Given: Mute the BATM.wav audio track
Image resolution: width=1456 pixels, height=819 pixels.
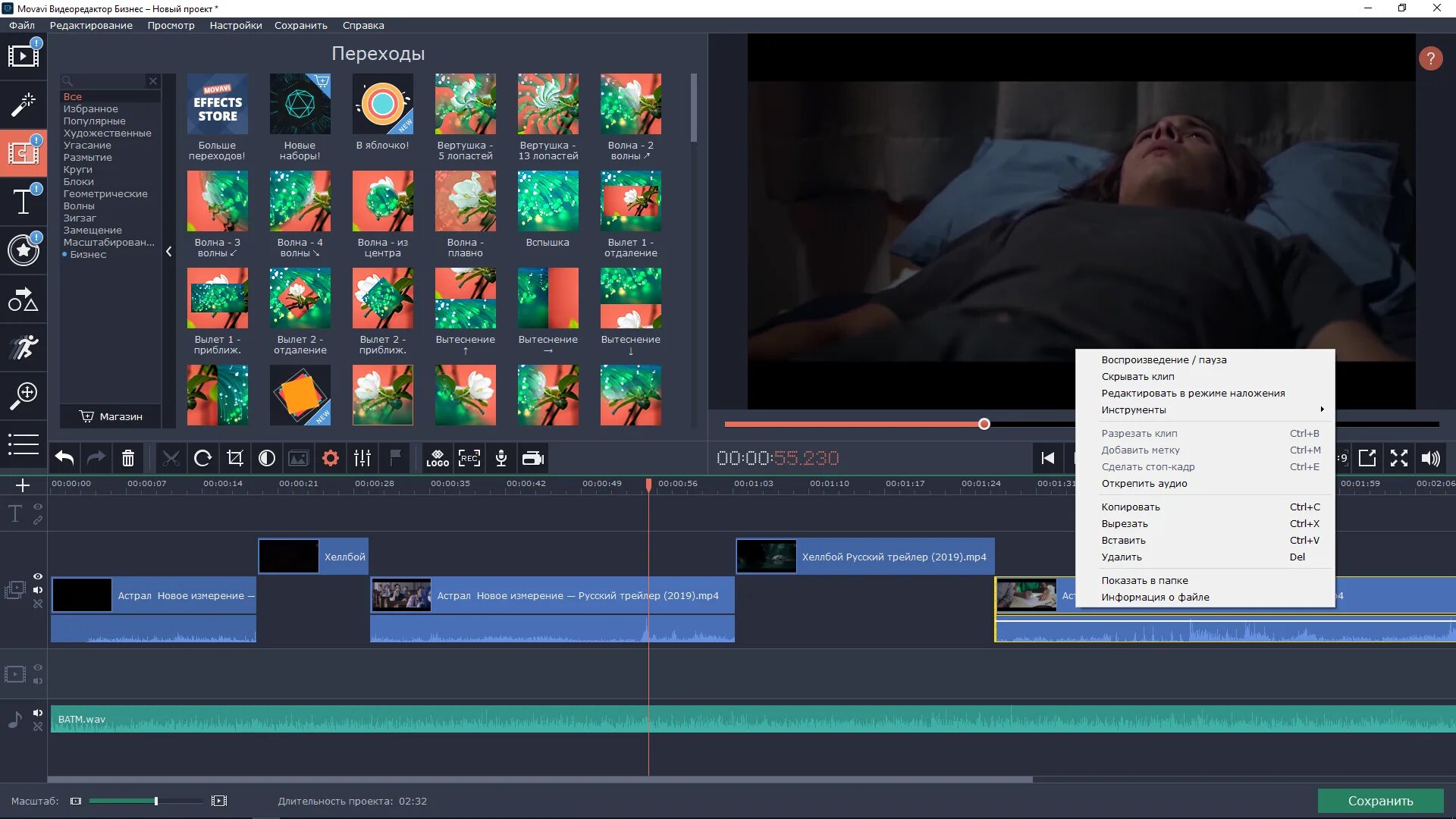Looking at the screenshot, I should click(x=38, y=713).
